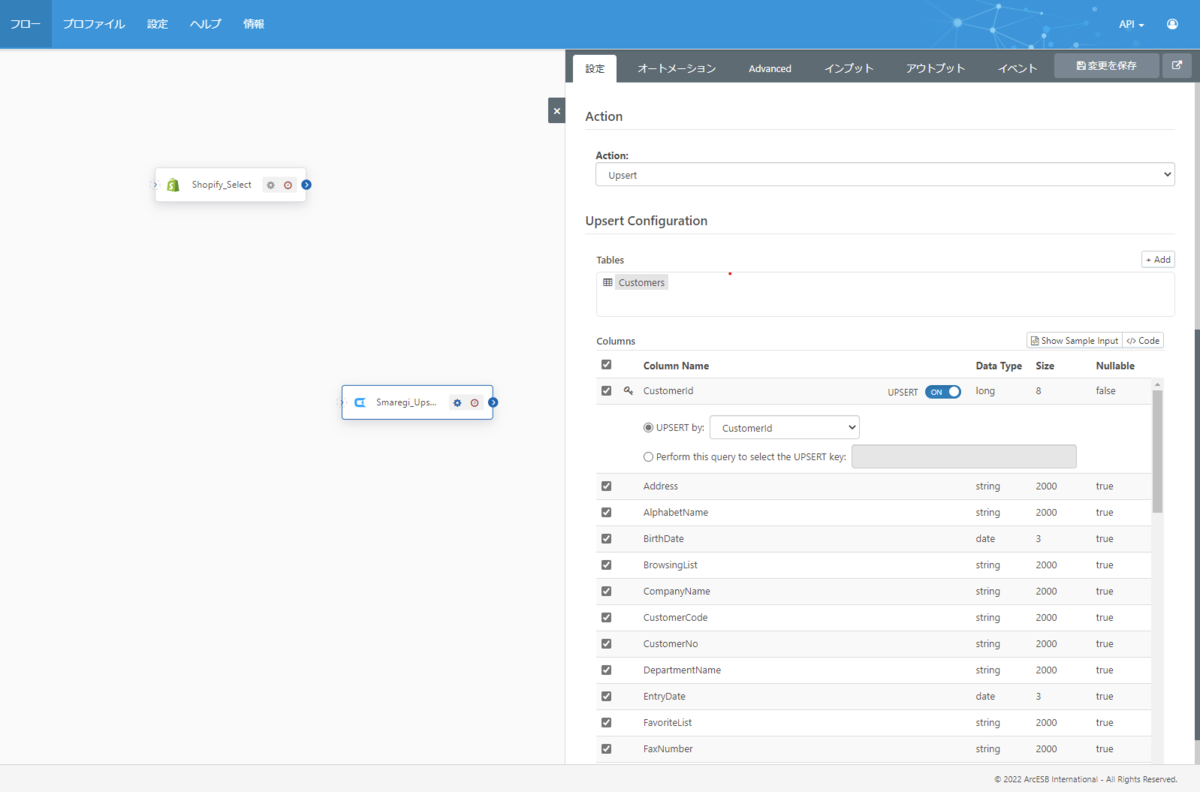Open panel in new window icon
The width and height of the screenshot is (1200, 792).
tap(1177, 66)
